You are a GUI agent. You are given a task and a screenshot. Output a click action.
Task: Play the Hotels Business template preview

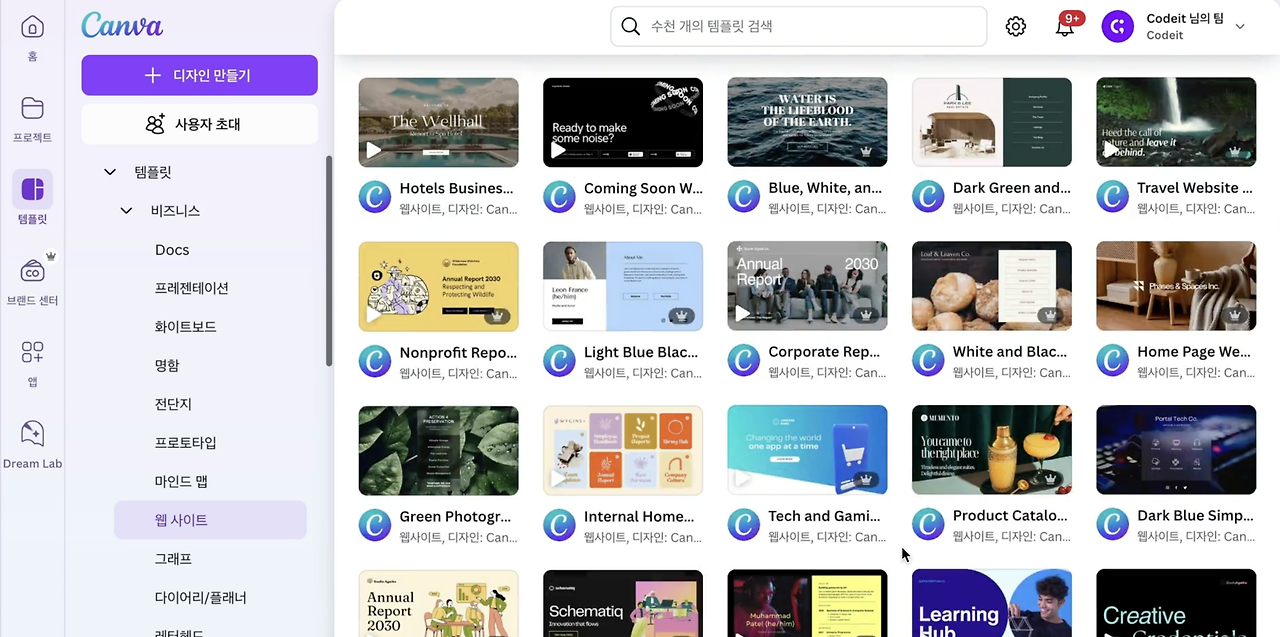pyautogui.click(x=373, y=151)
